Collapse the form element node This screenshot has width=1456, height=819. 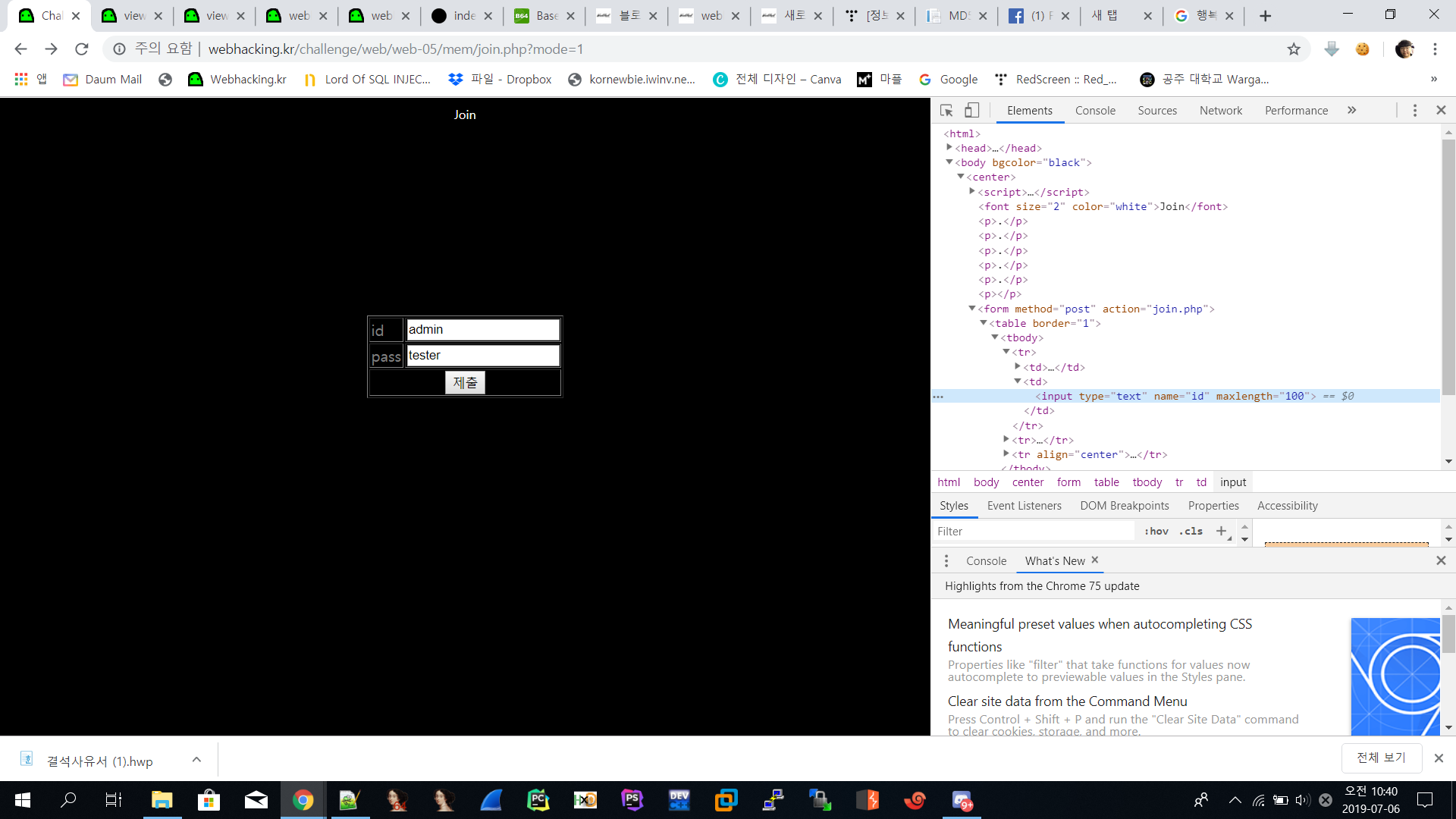[x=971, y=309]
